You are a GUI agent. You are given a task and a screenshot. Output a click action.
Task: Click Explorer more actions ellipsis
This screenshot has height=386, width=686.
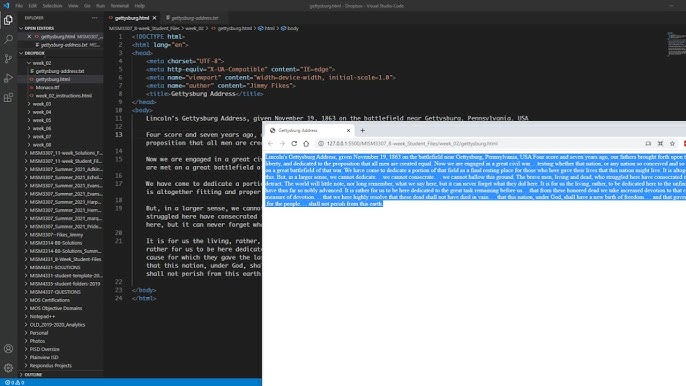(x=94, y=18)
